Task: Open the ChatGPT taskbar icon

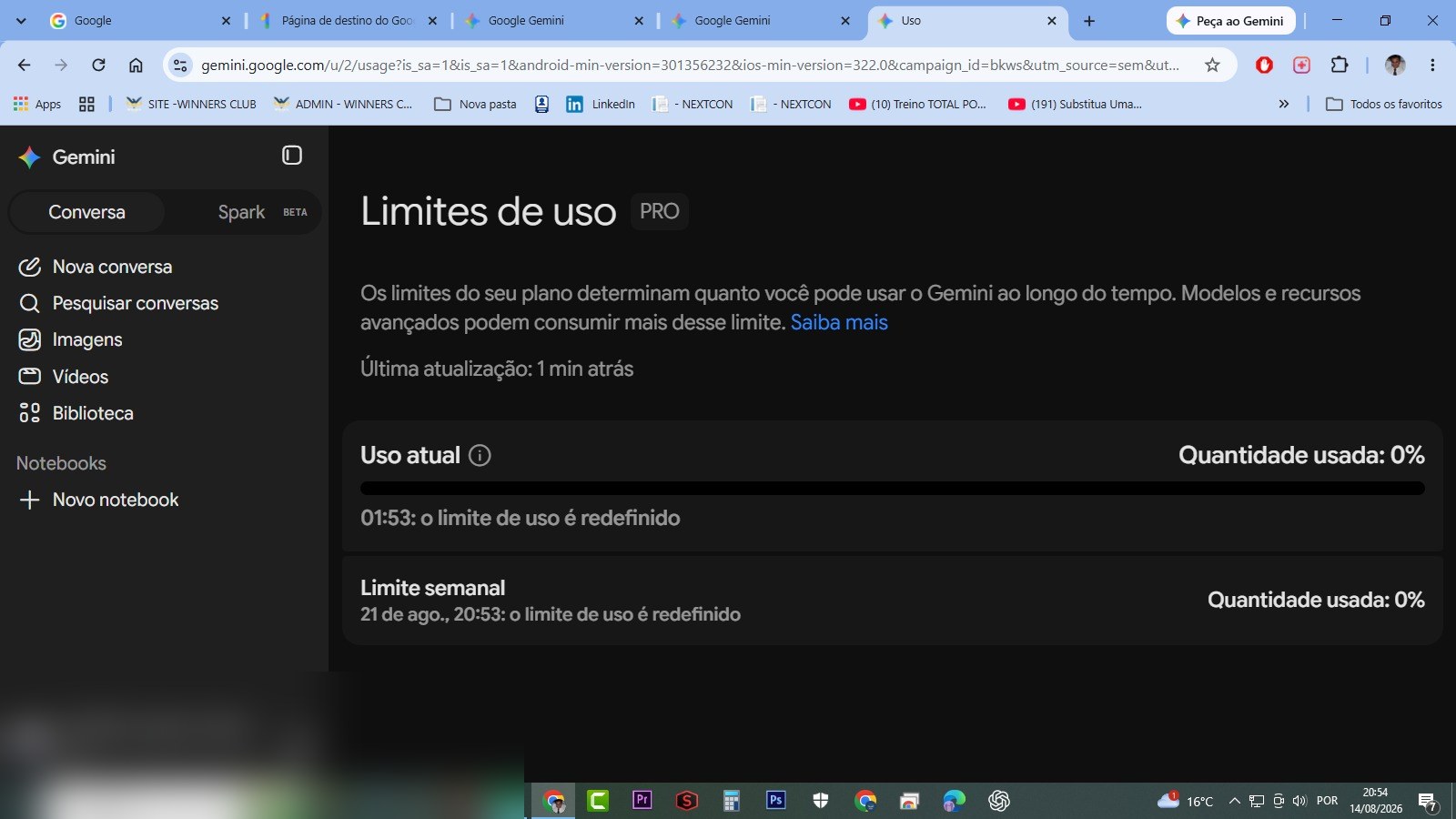Action: click(999, 800)
